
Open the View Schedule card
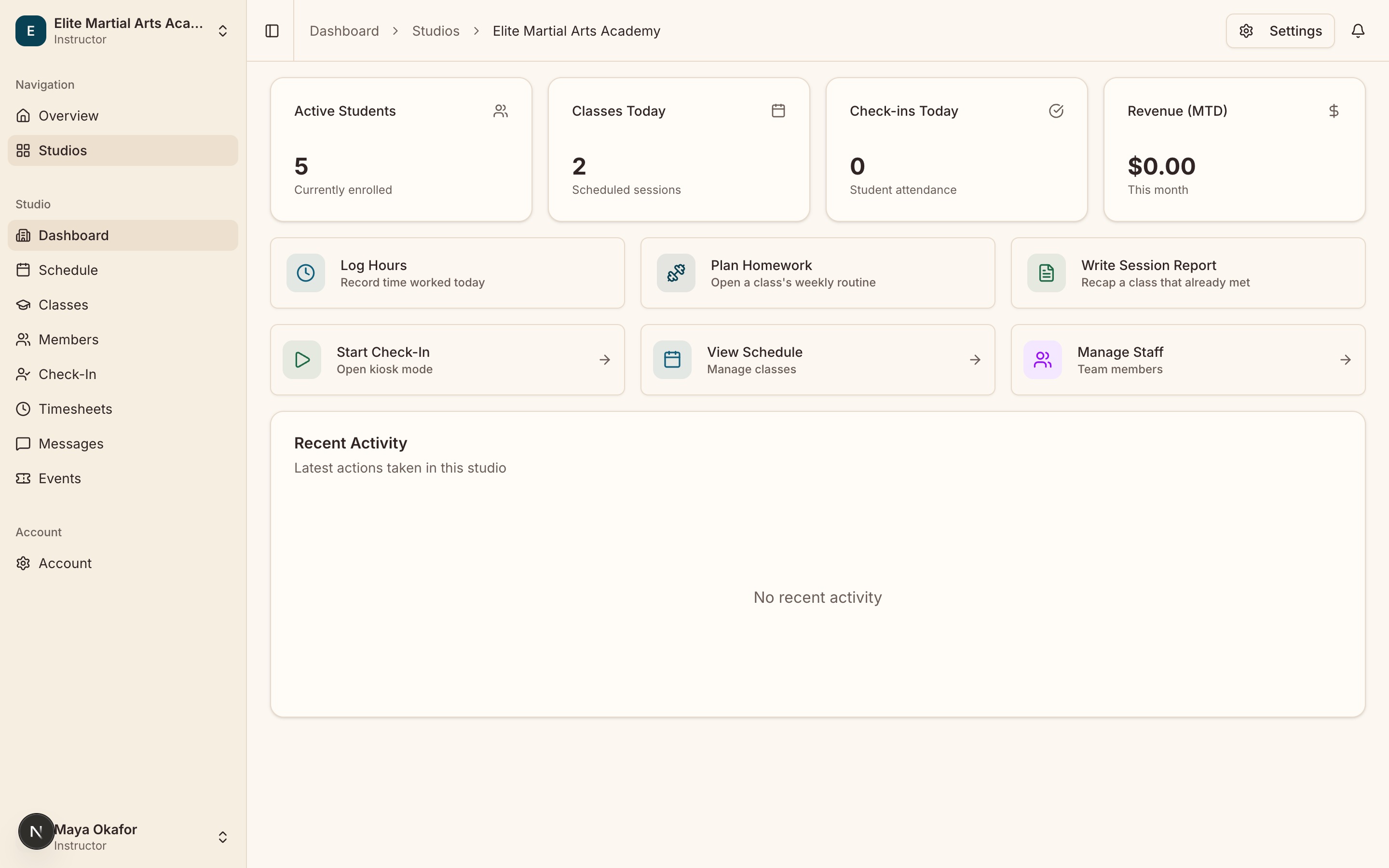[x=817, y=360]
